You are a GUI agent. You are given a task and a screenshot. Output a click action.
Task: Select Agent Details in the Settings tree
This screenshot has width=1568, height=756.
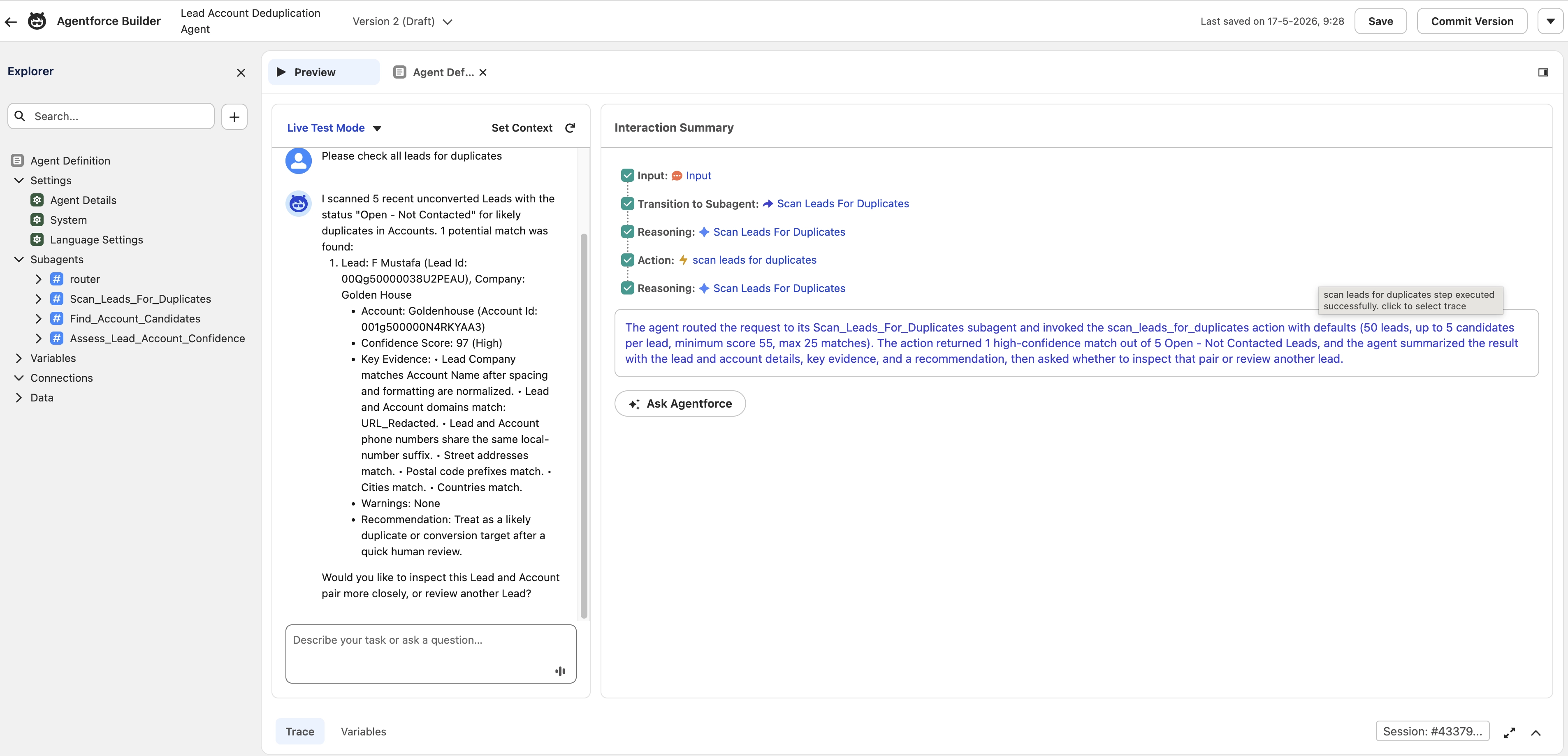click(83, 200)
